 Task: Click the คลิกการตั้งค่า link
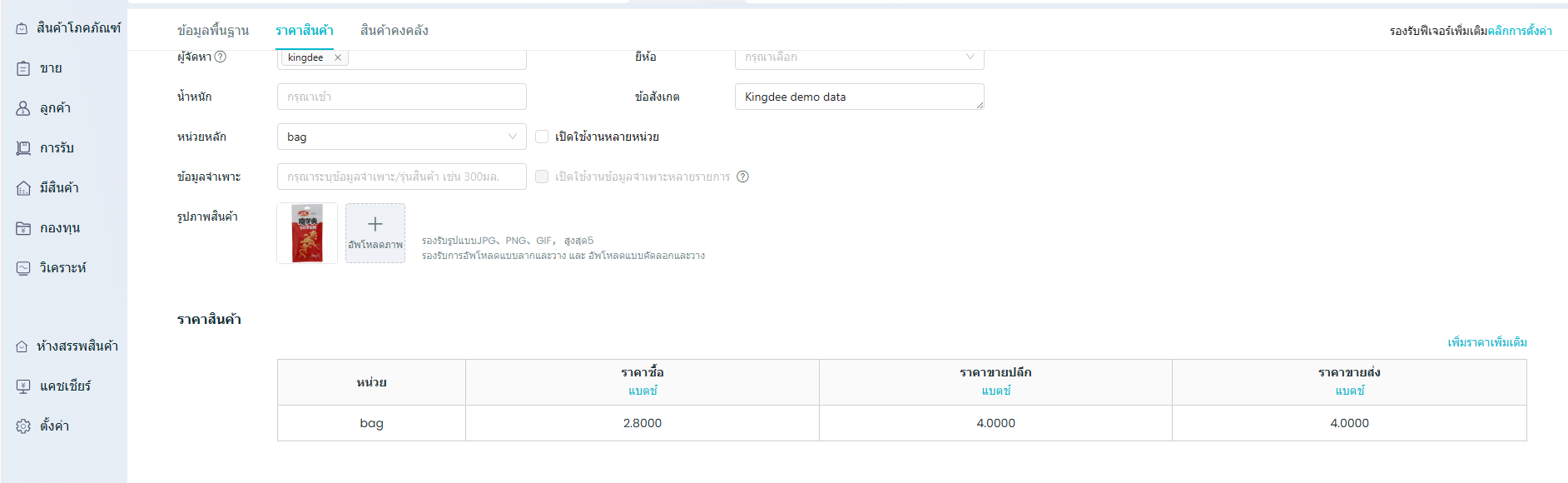point(1519,31)
